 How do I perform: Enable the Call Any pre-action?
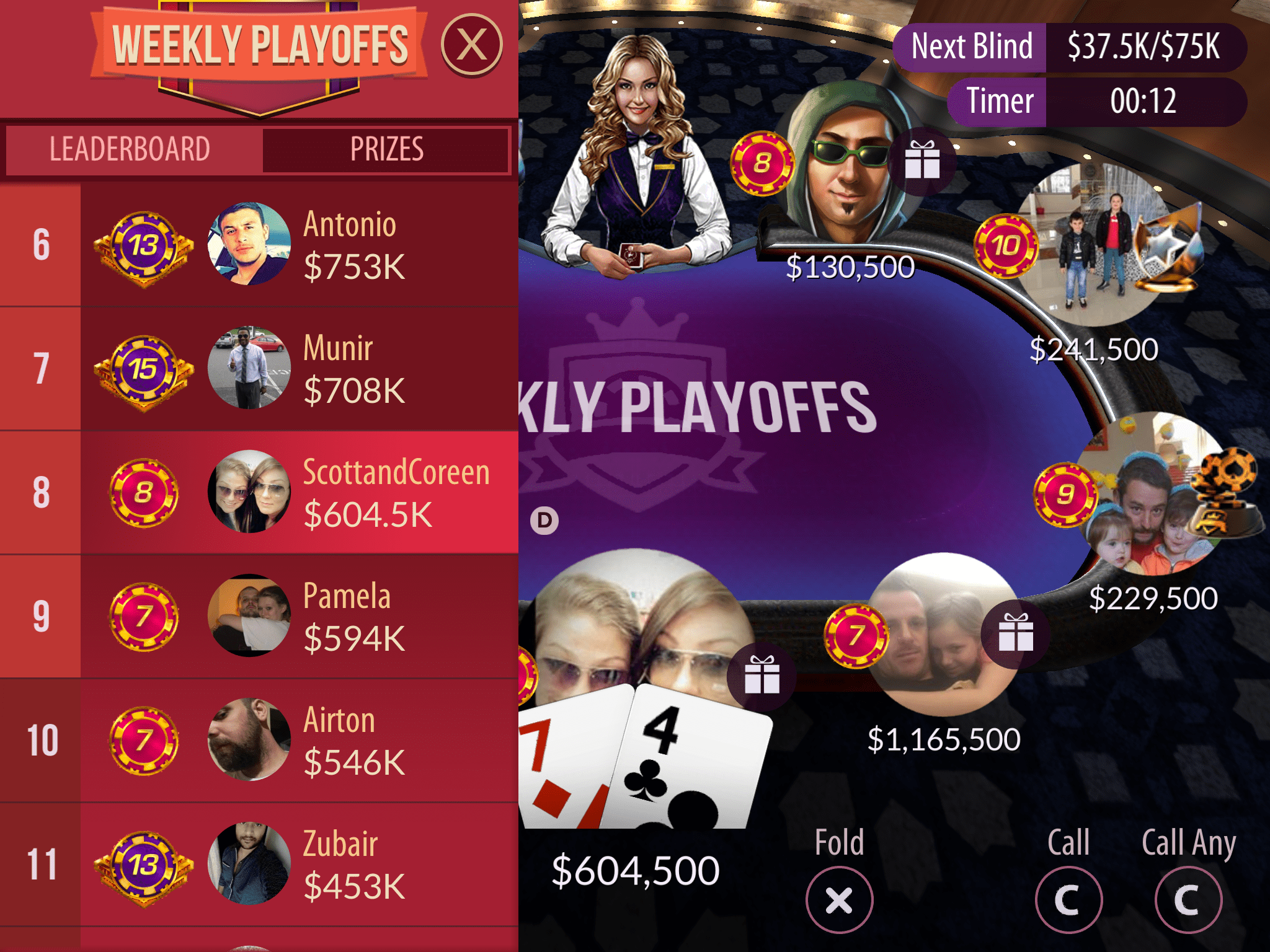coord(1188,899)
